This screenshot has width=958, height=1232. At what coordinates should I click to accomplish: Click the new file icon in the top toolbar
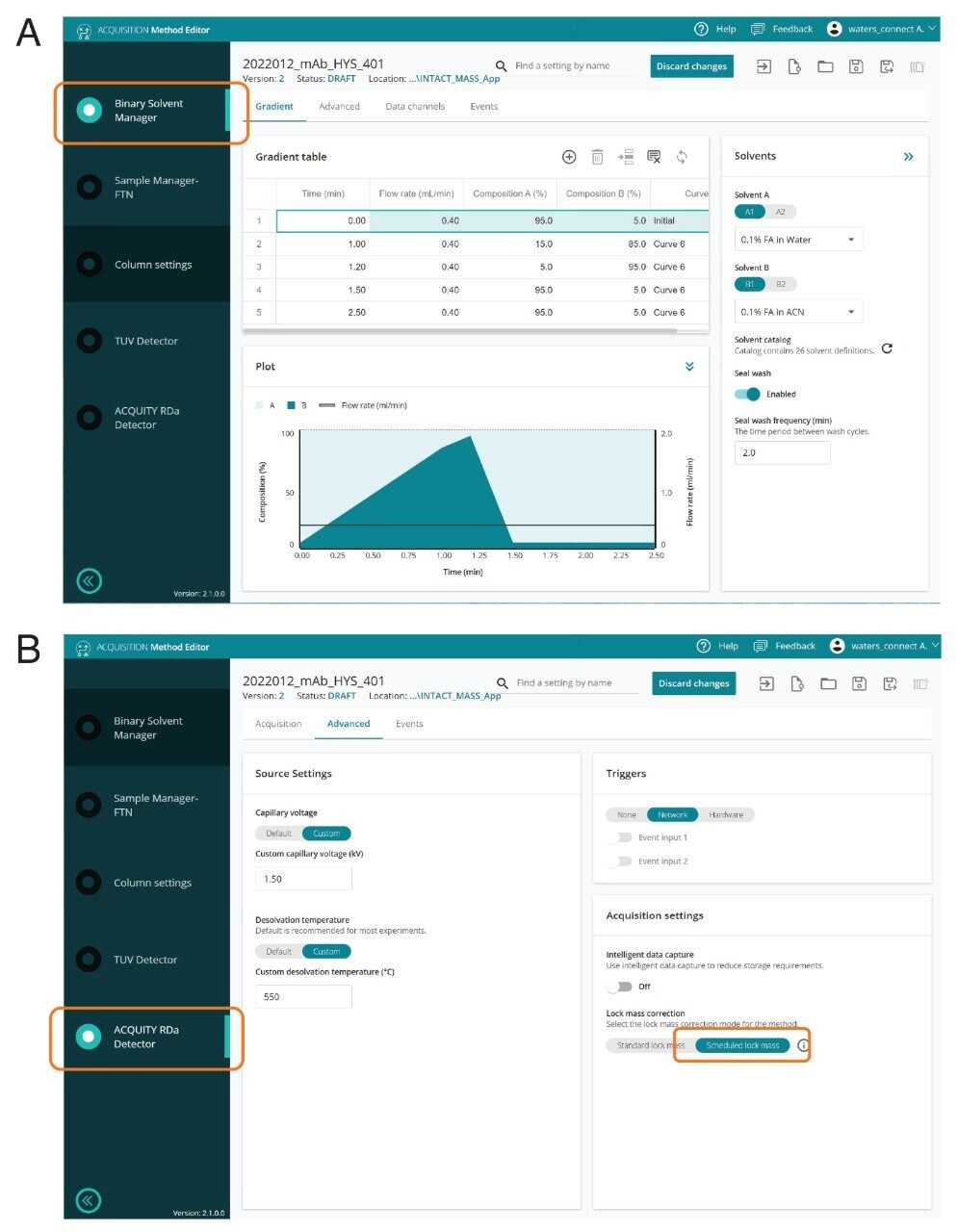[x=794, y=66]
